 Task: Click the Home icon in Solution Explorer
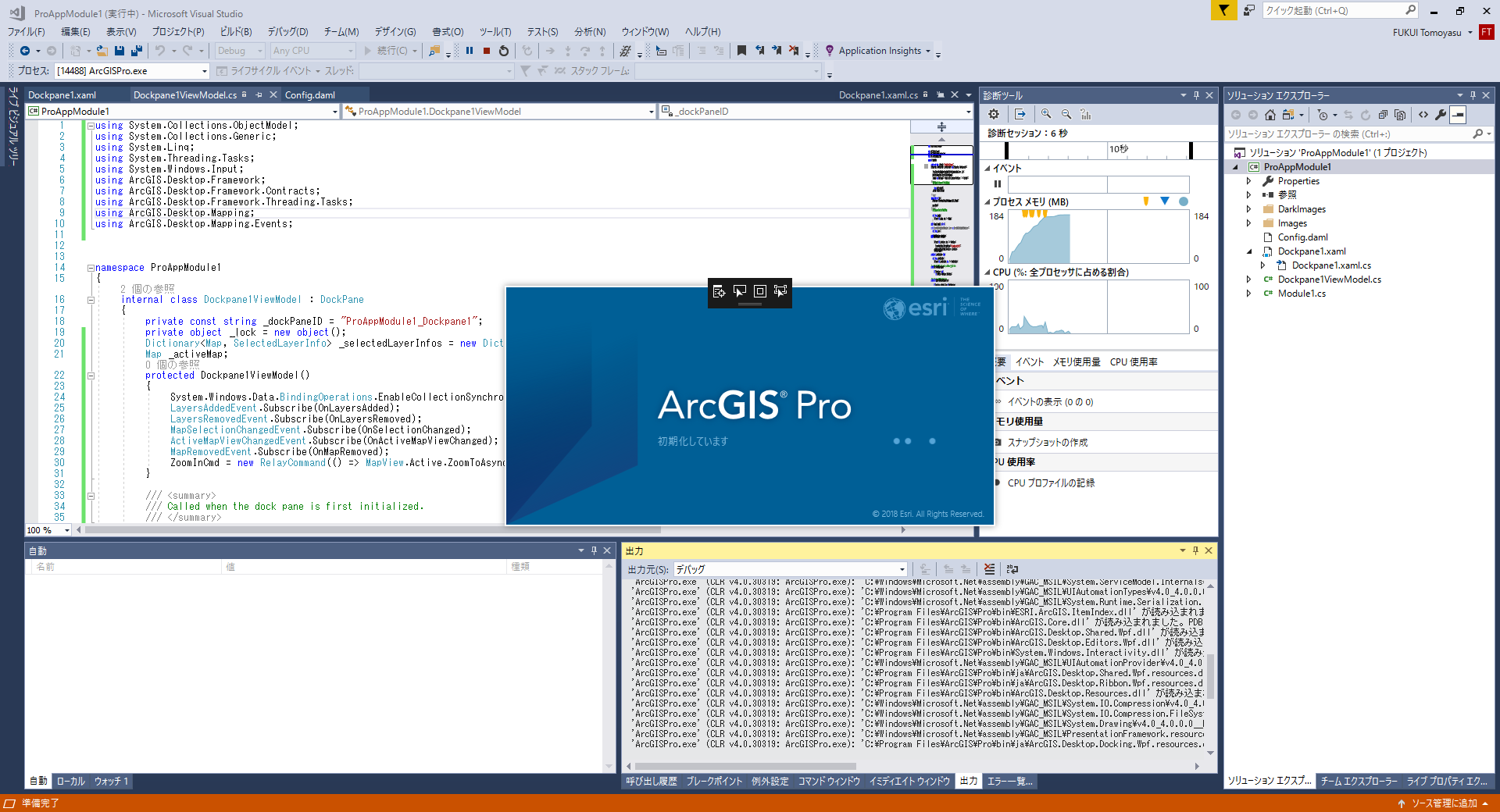[x=1270, y=115]
